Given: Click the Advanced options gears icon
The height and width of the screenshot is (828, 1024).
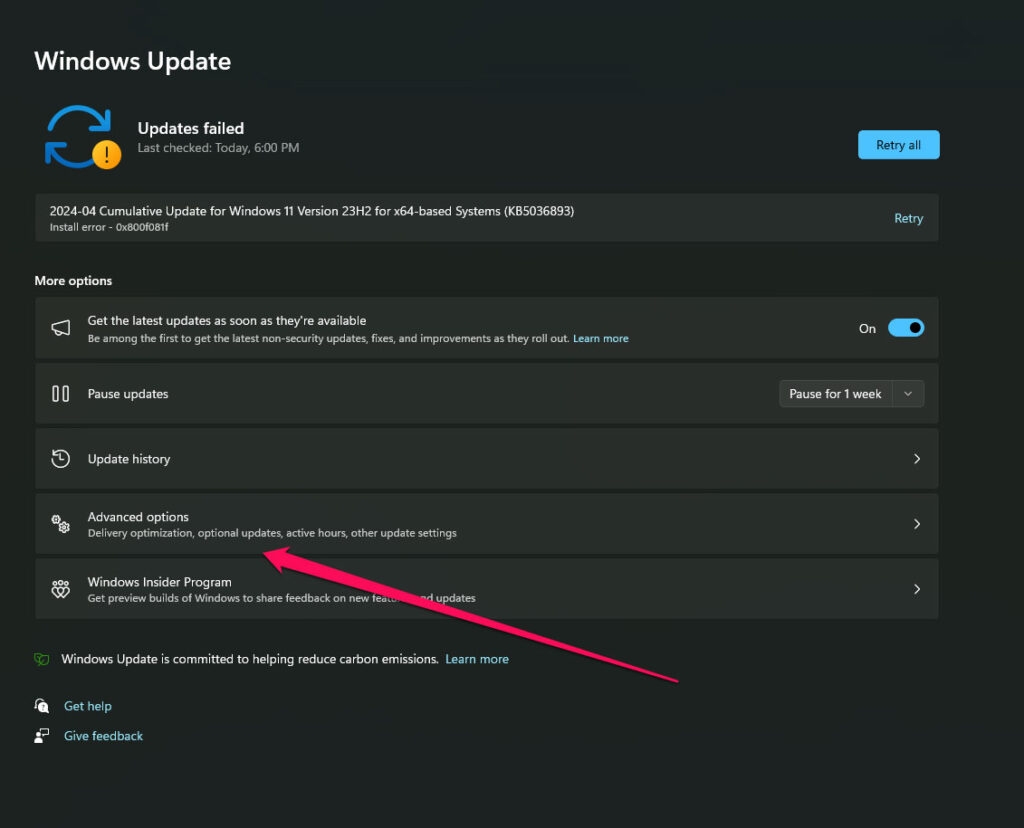Looking at the screenshot, I should click(61, 524).
